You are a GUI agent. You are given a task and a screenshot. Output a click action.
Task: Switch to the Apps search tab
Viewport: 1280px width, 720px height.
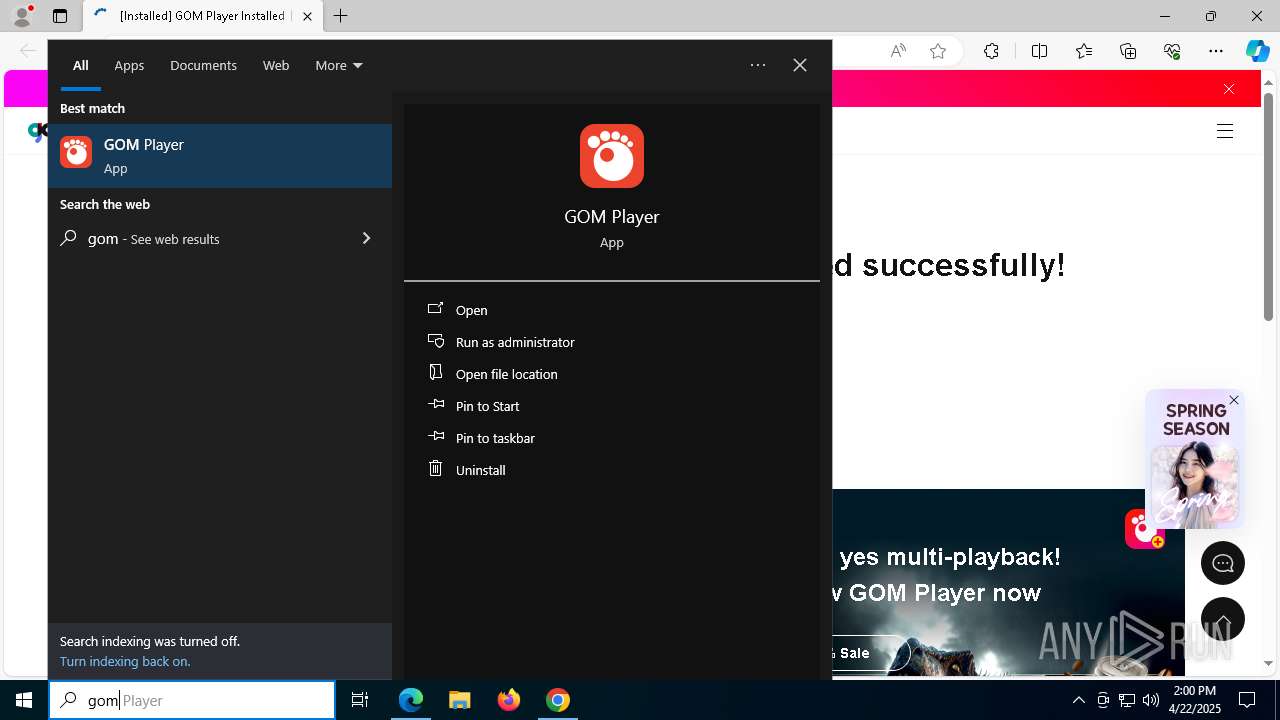coord(129,65)
